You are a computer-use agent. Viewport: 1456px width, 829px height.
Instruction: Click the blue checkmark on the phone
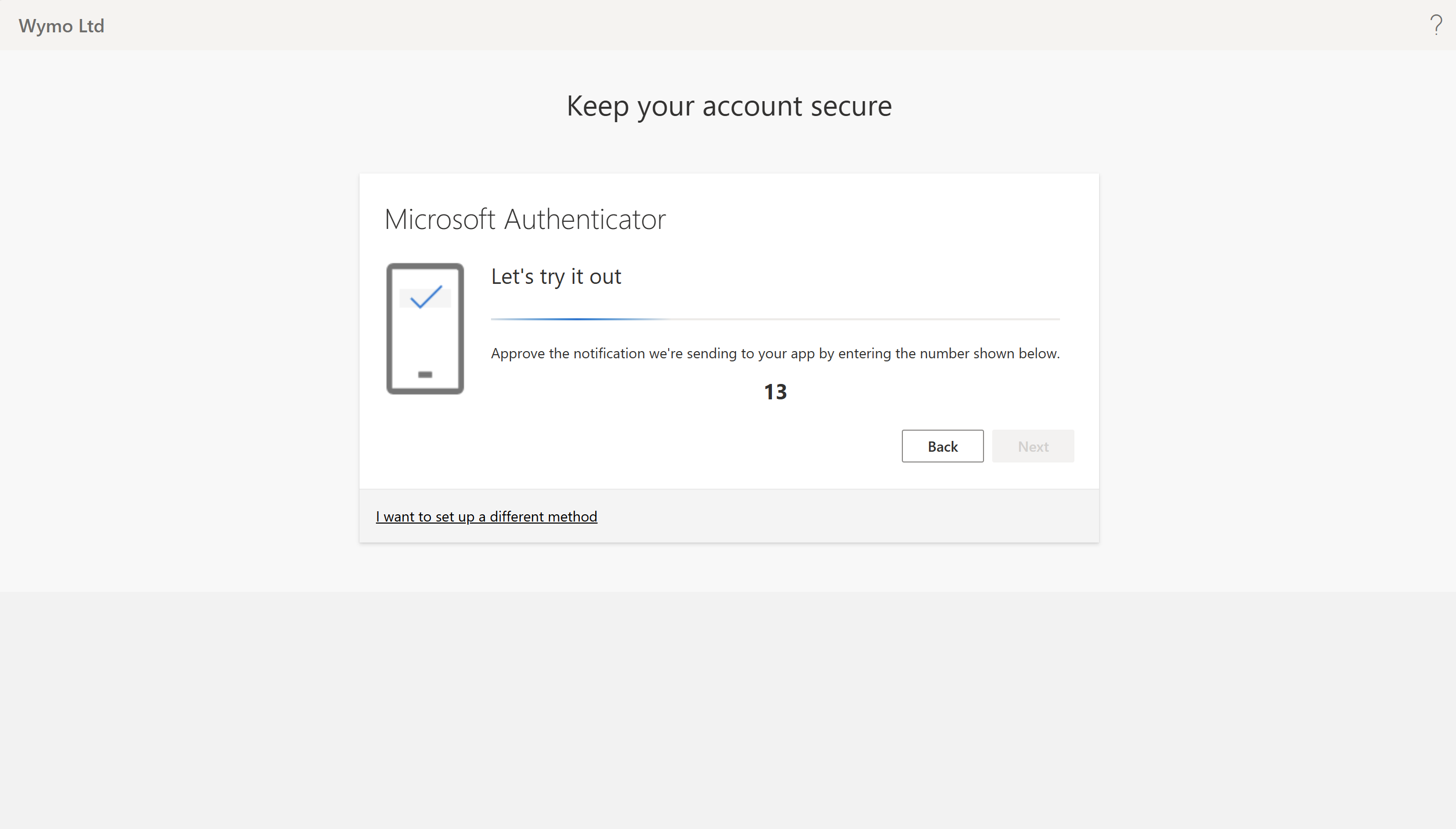[426, 297]
